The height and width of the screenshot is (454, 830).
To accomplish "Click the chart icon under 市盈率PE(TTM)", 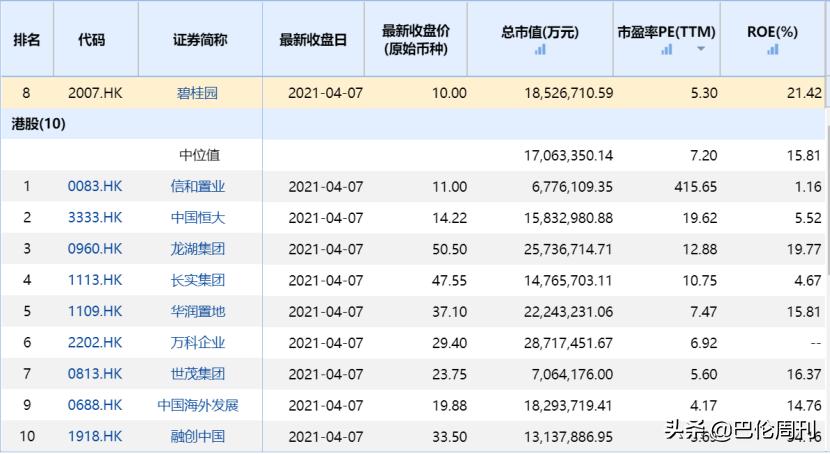I will 666,50.
